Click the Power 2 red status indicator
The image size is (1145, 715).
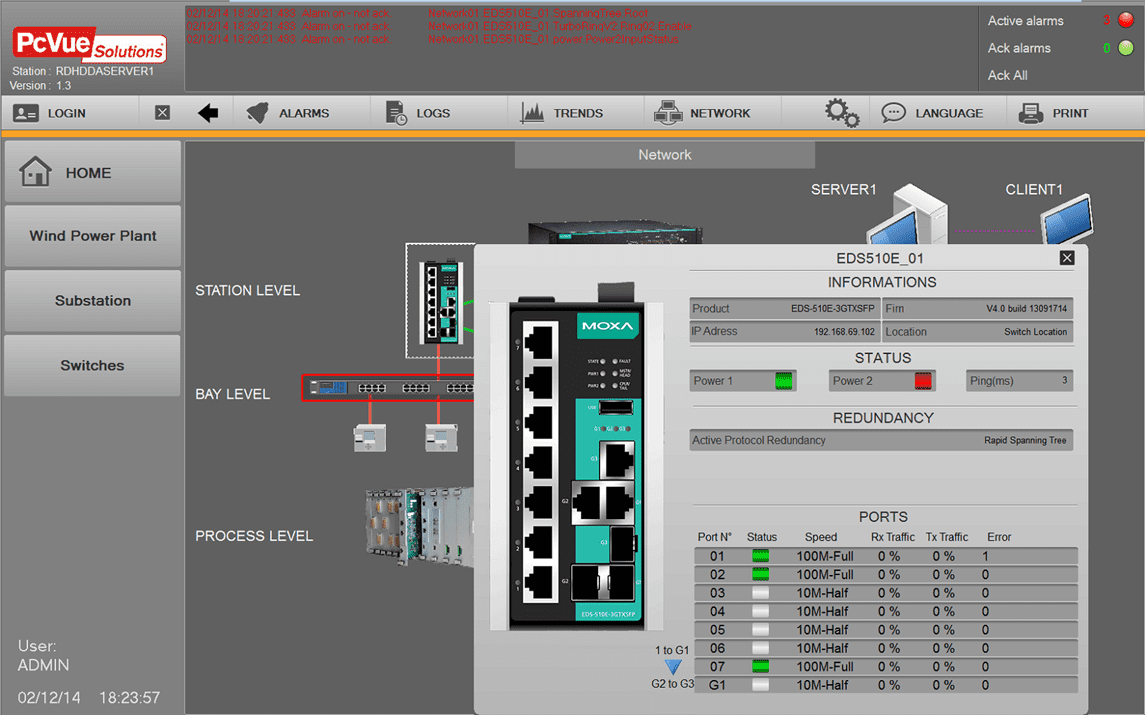point(922,380)
